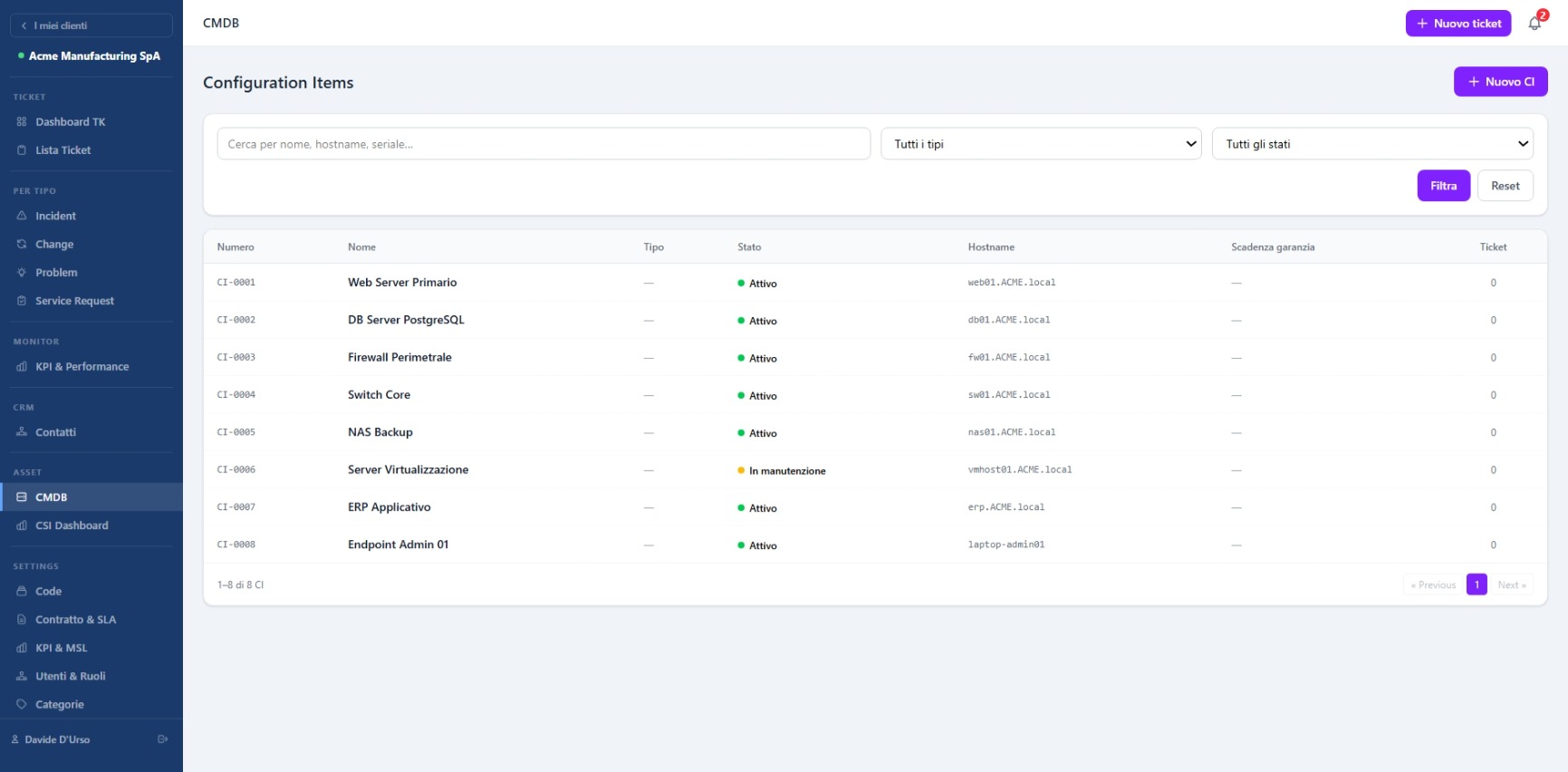Click the KPI & Performance chart icon
The image size is (1568, 772).
[x=22, y=367]
